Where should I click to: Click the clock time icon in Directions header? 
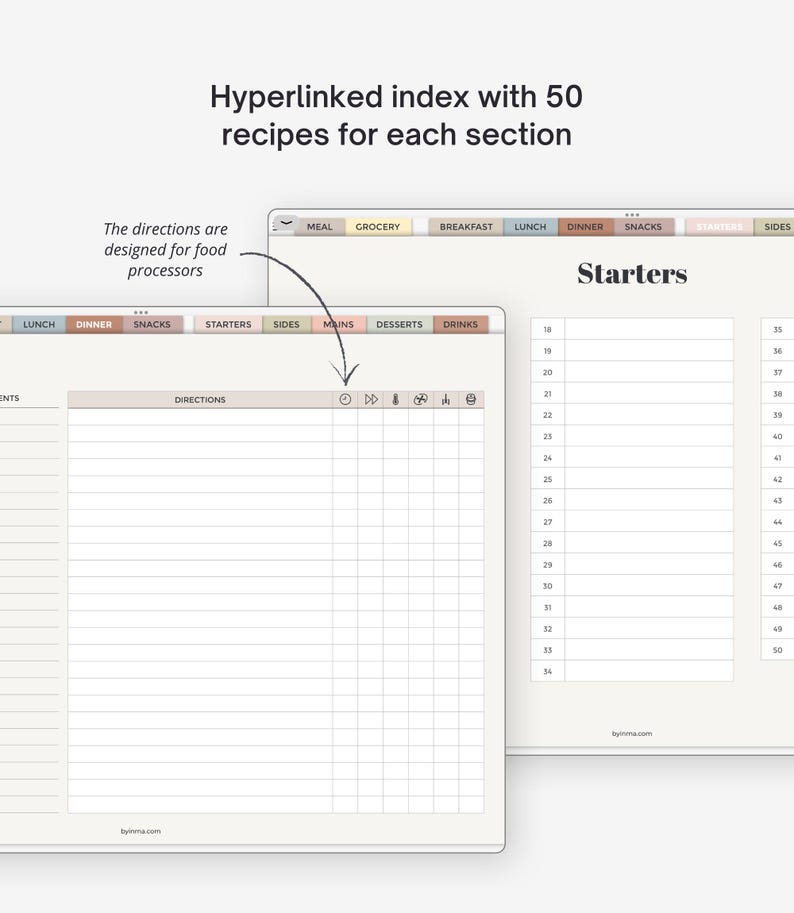click(x=345, y=399)
